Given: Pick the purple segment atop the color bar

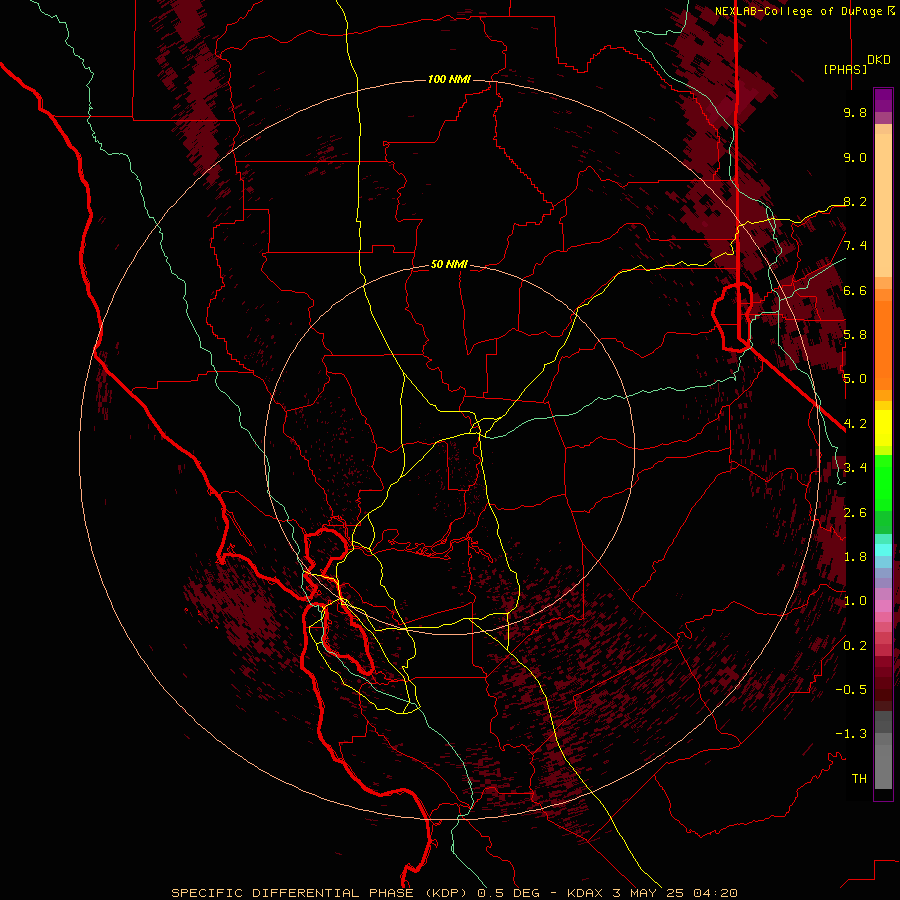Looking at the screenshot, I should coord(883,100).
